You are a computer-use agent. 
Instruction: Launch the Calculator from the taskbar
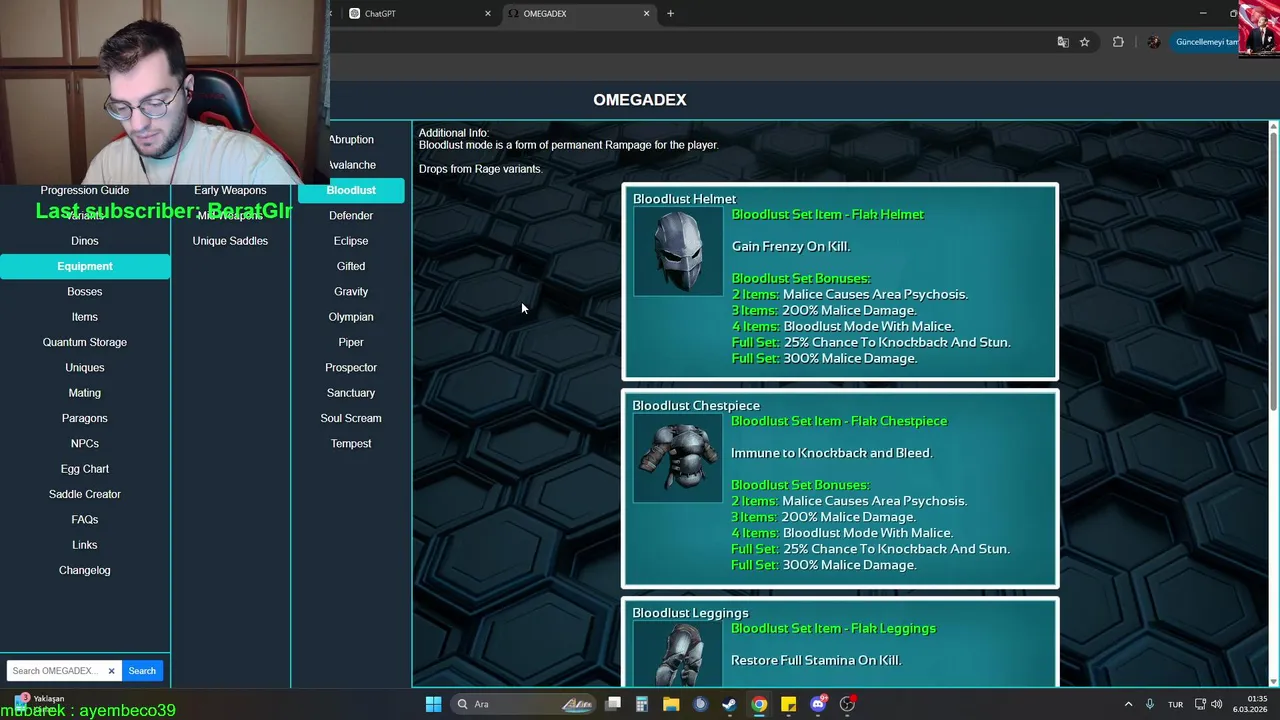coord(642,704)
